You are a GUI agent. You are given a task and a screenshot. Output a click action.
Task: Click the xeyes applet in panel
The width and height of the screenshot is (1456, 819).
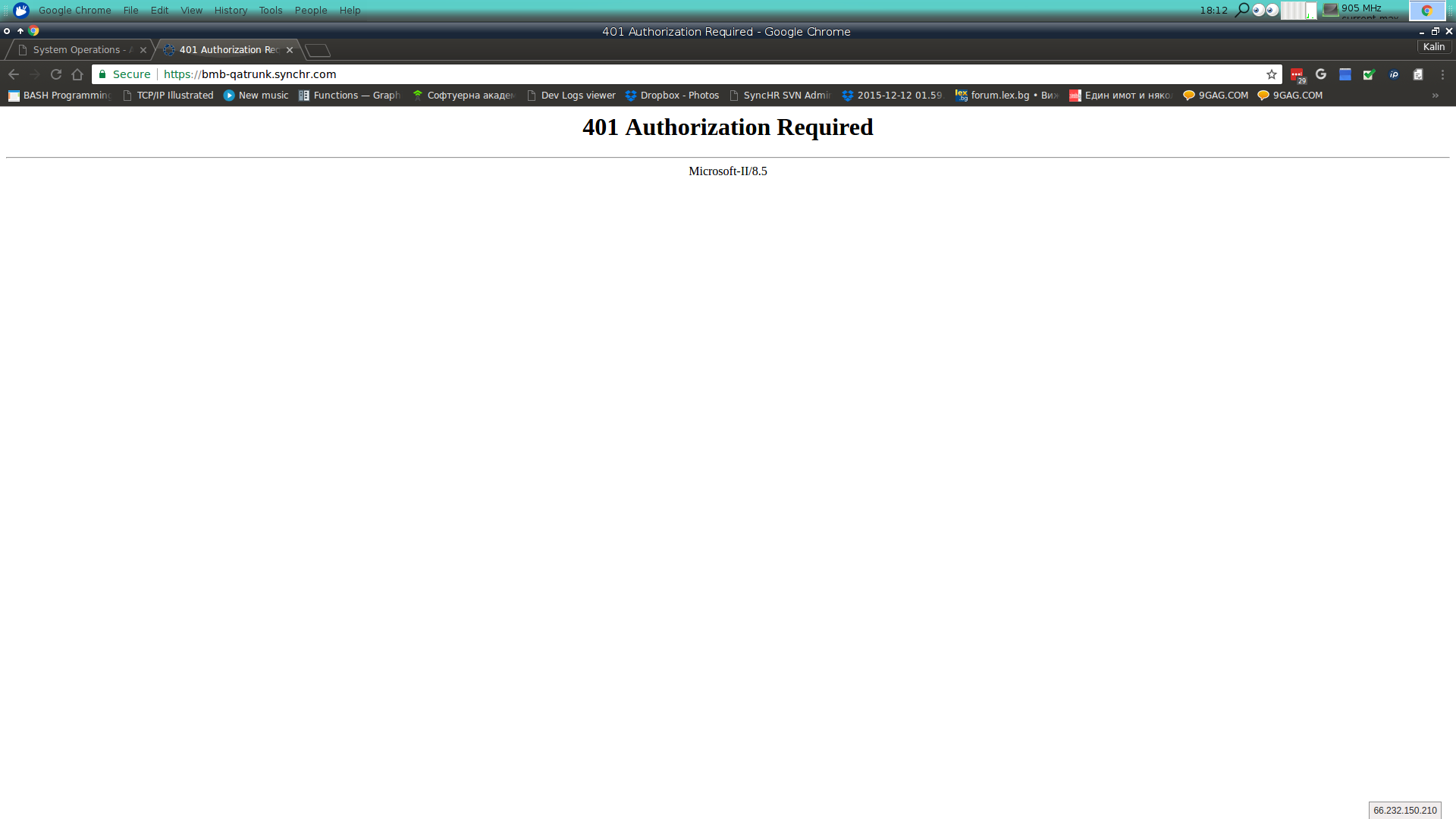(1266, 10)
